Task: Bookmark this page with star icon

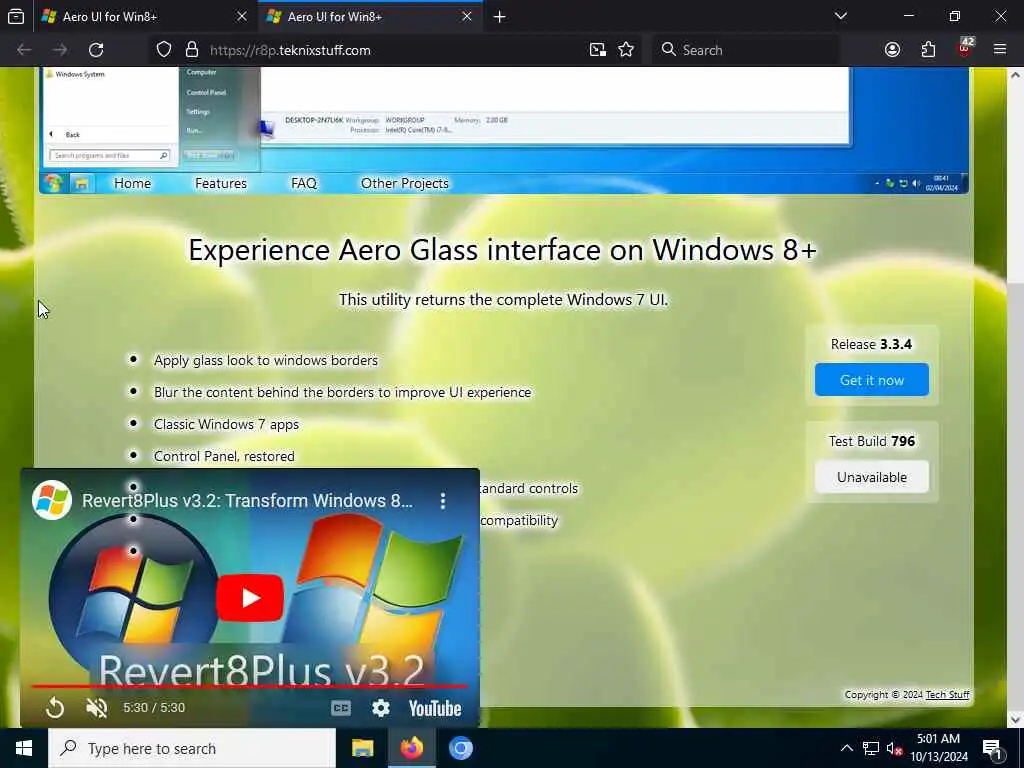Action: click(x=626, y=50)
